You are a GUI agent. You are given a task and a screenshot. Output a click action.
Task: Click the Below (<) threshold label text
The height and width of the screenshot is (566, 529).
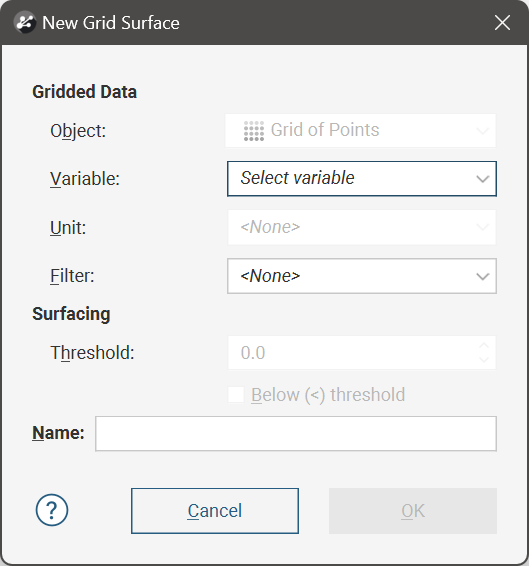coord(328,395)
